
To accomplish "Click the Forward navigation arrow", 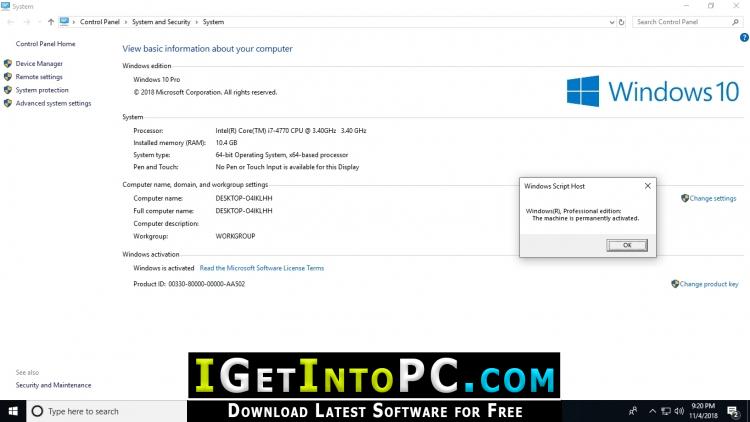I will [x=27, y=22].
